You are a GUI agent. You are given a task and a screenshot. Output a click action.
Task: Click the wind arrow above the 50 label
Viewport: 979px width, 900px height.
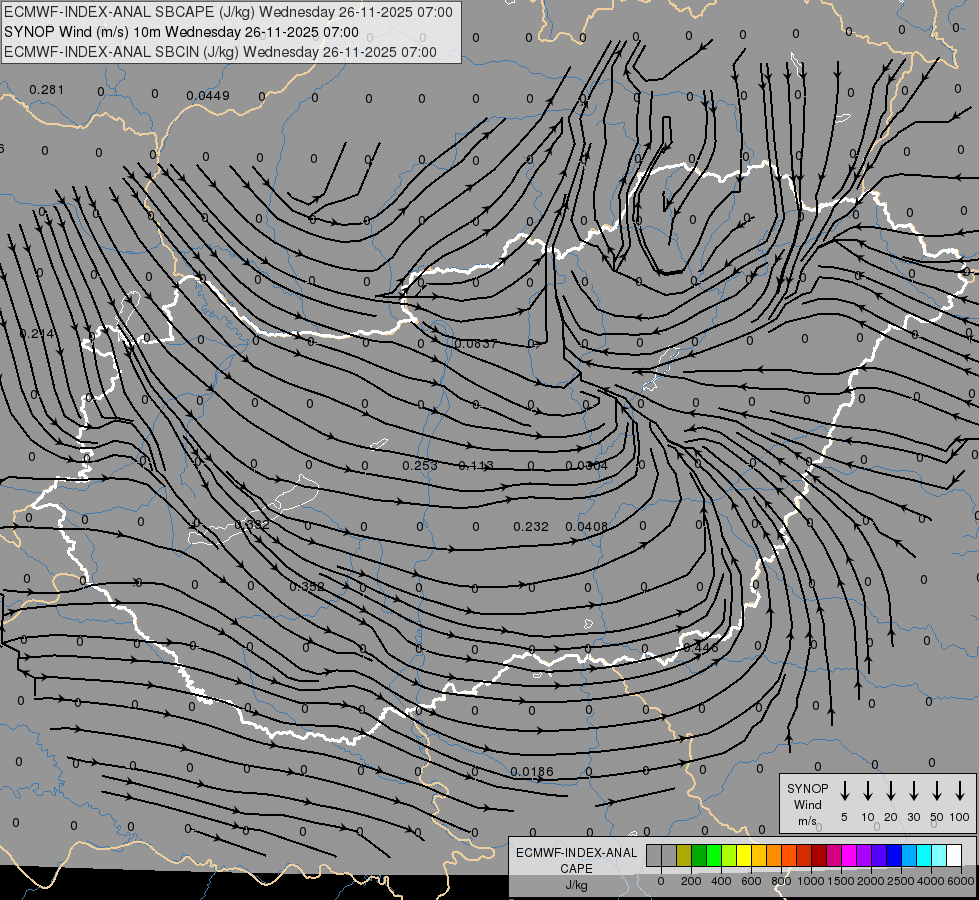tap(937, 791)
